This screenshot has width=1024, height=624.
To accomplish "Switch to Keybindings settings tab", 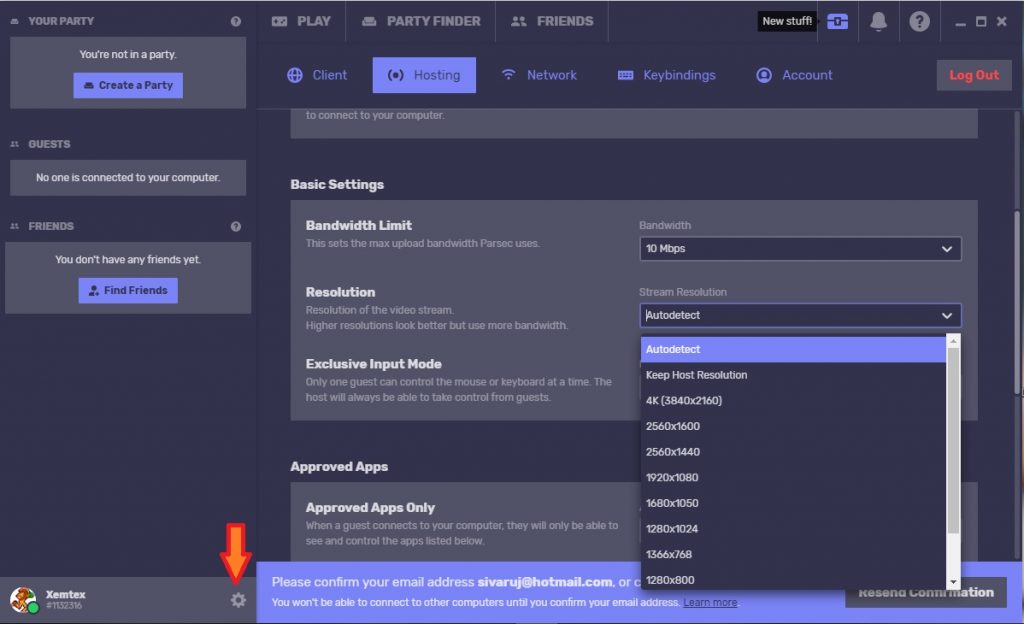I will tap(666, 75).
